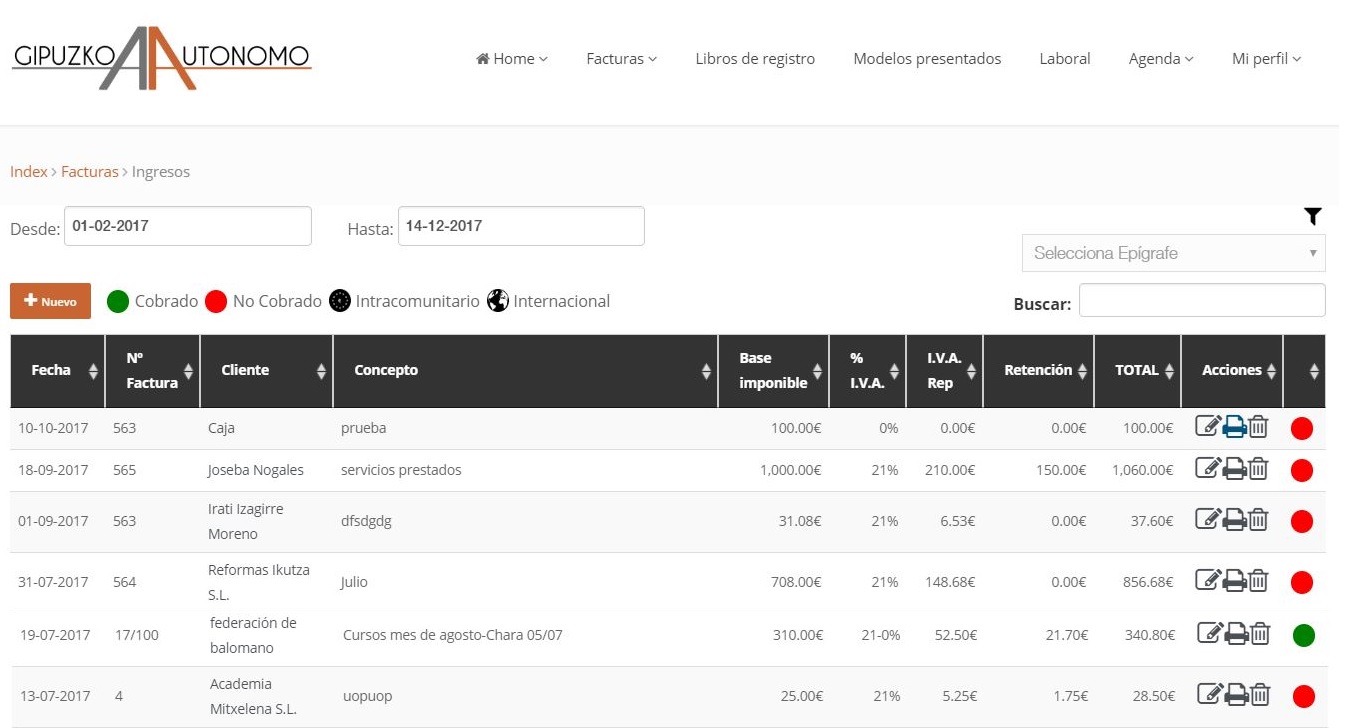Viewport: 1361px width, 728px height.
Task: Go to Modelos presentados
Action: pos(927,59)
